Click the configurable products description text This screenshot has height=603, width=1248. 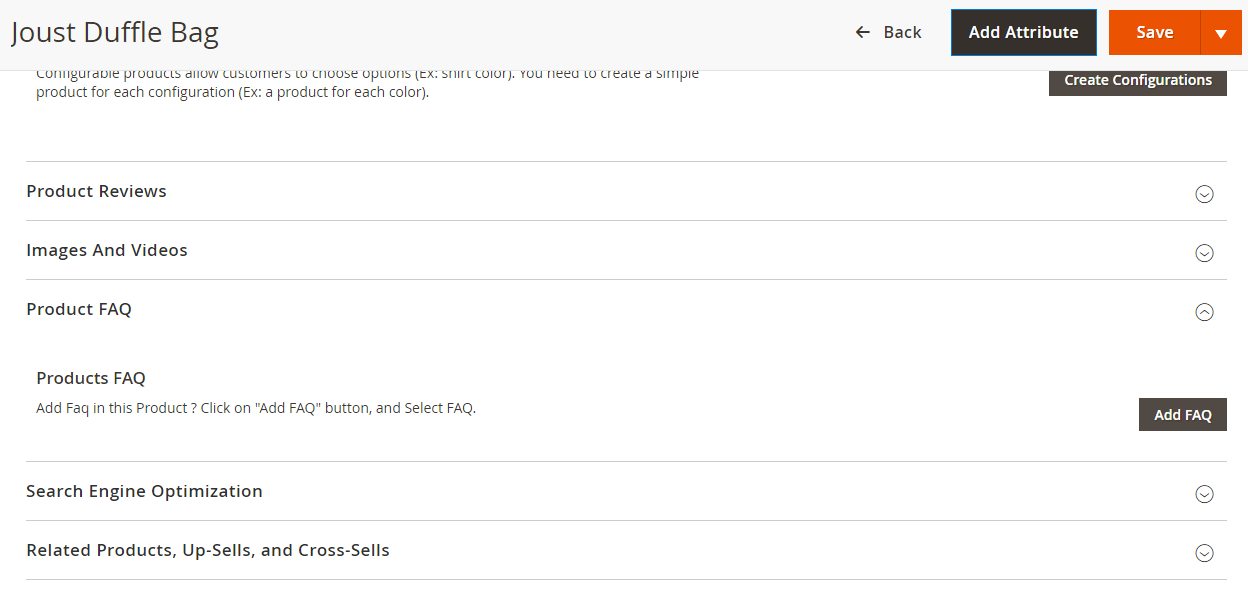tap(367, 84)
